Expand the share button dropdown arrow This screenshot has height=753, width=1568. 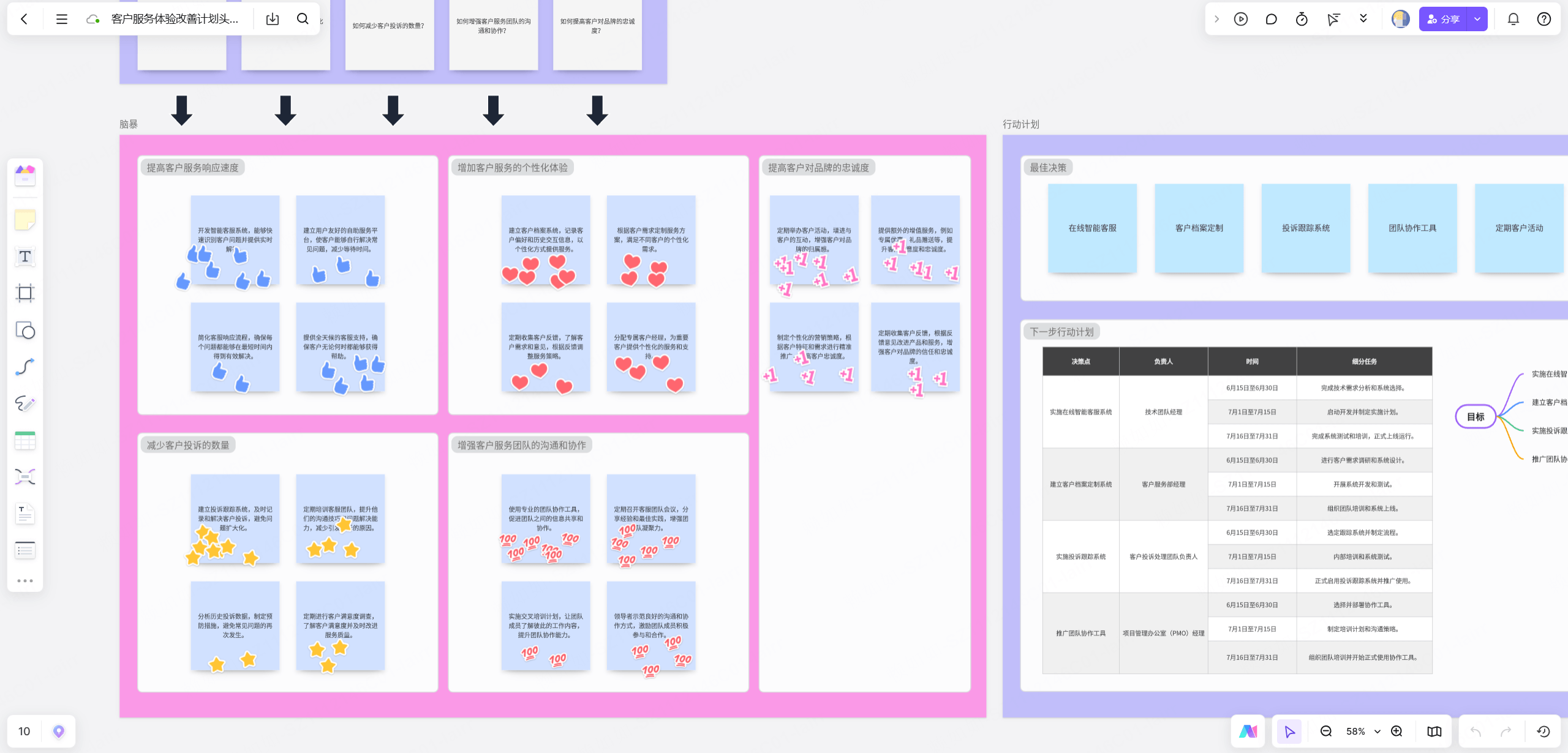[1477, 19]
